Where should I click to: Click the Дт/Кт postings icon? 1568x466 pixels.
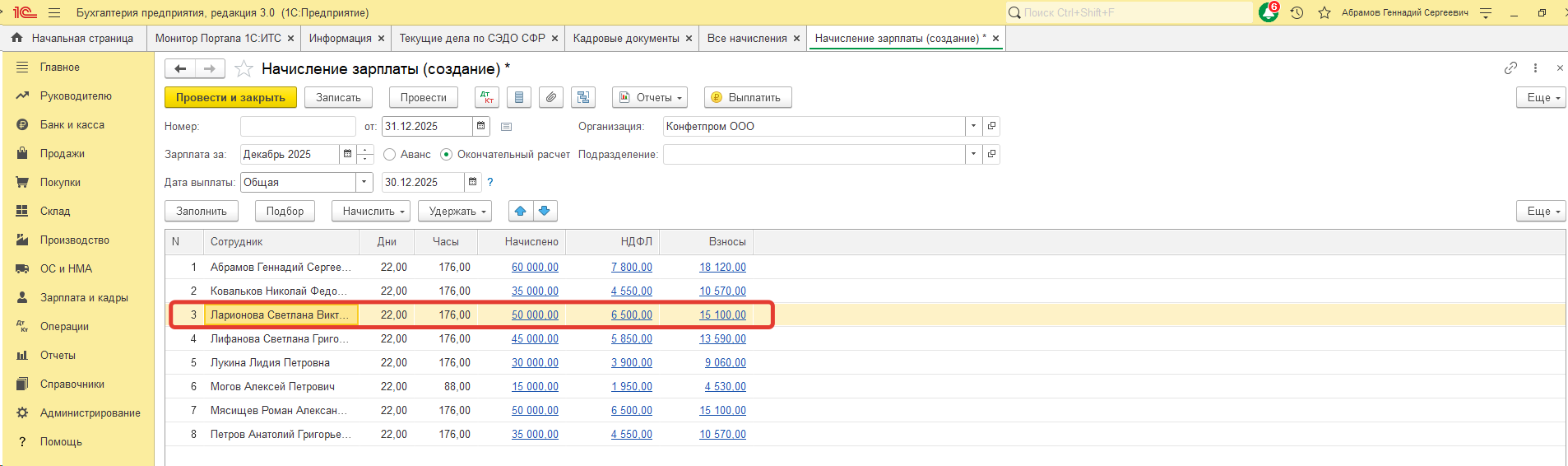487,97
